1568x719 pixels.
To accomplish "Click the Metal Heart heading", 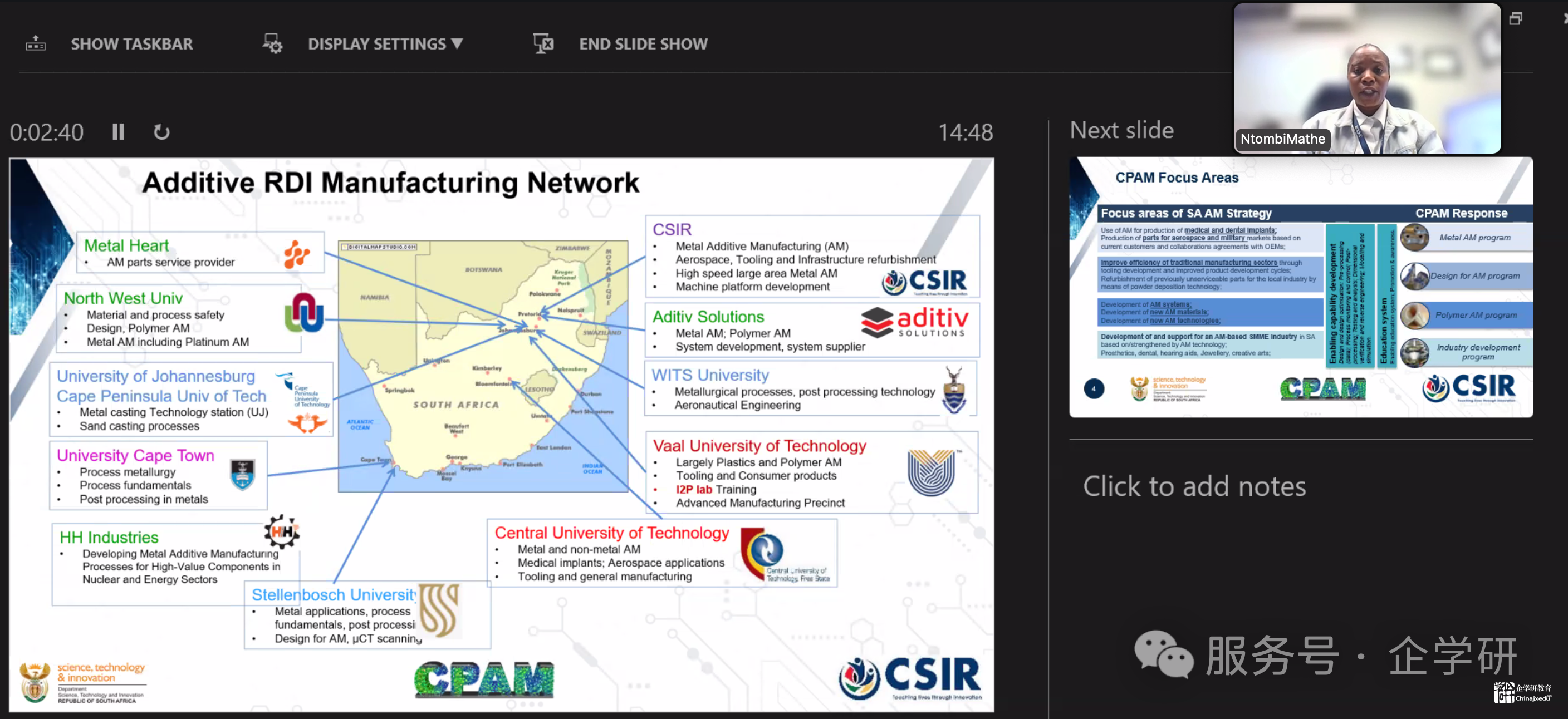I will pyautogui.click(x=126, y=245).
